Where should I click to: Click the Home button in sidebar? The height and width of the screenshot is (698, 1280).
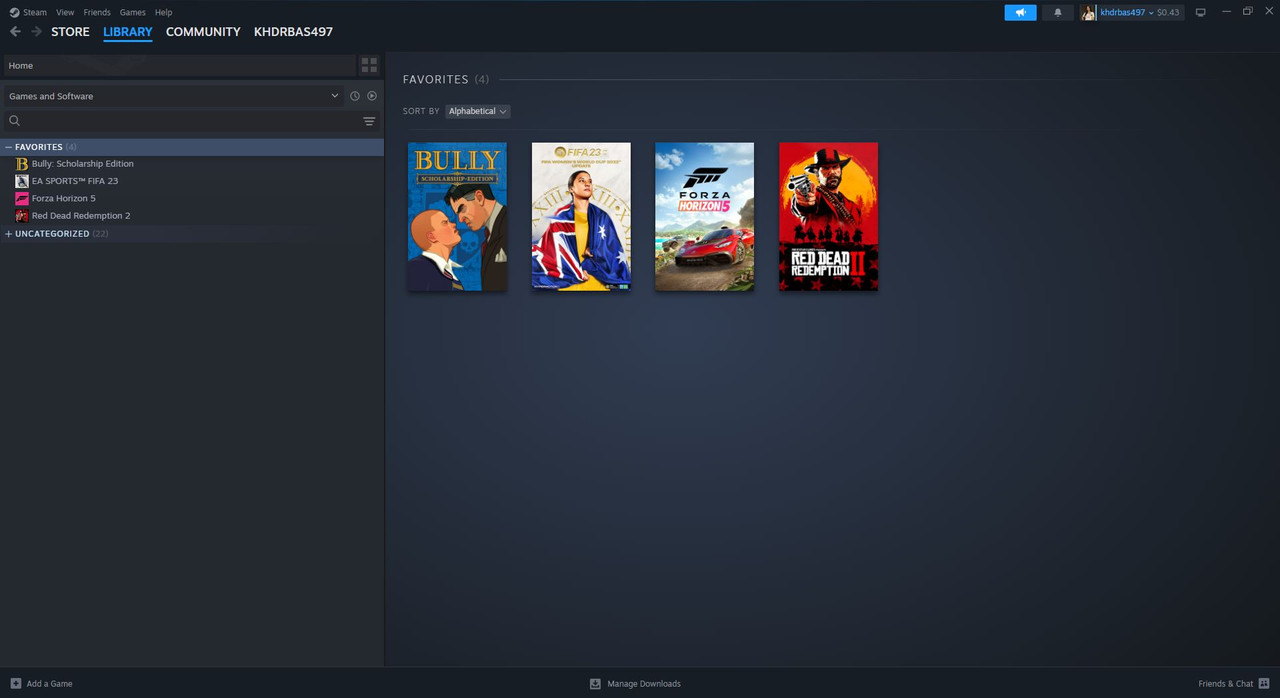tap(179, 65)
